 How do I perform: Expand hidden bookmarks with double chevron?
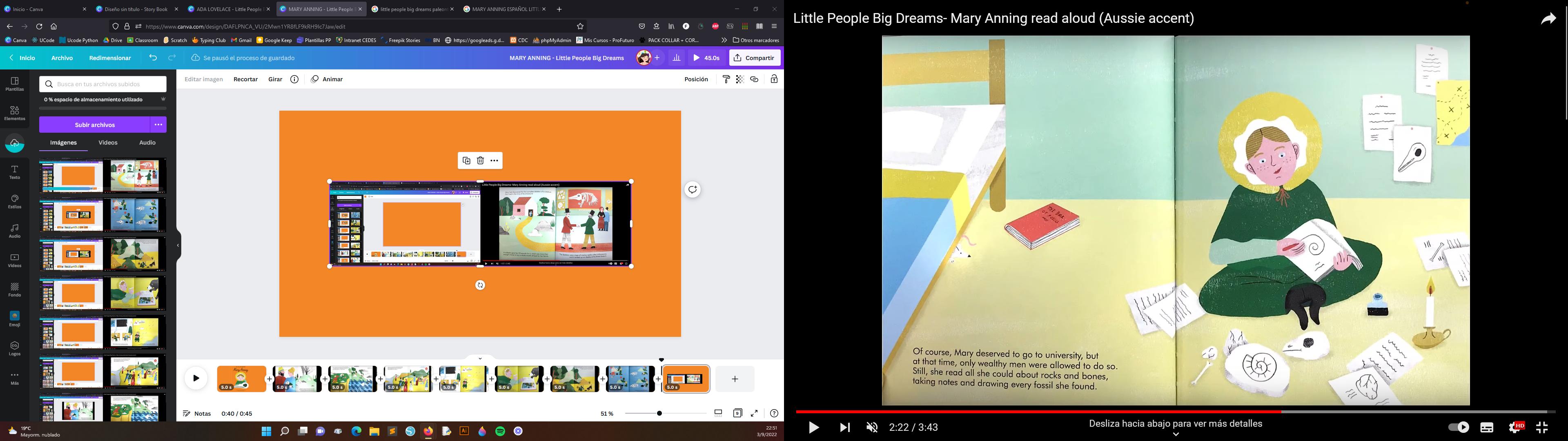coord(724,40)
